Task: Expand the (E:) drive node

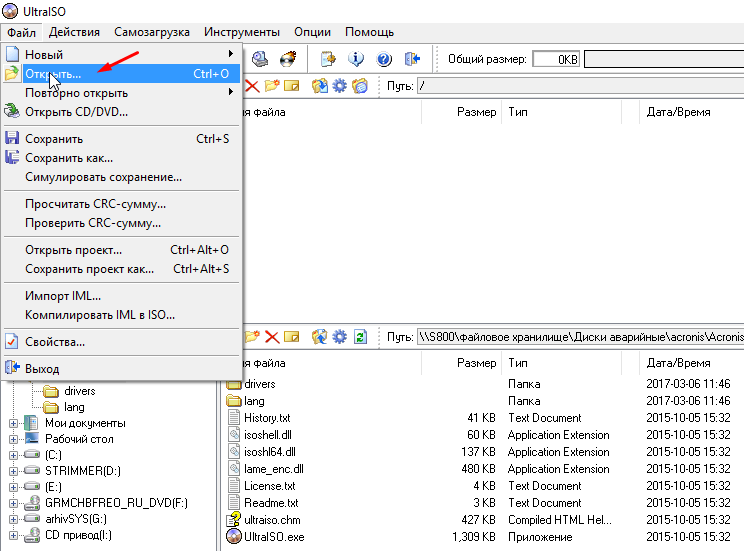Action: [13, 487]
